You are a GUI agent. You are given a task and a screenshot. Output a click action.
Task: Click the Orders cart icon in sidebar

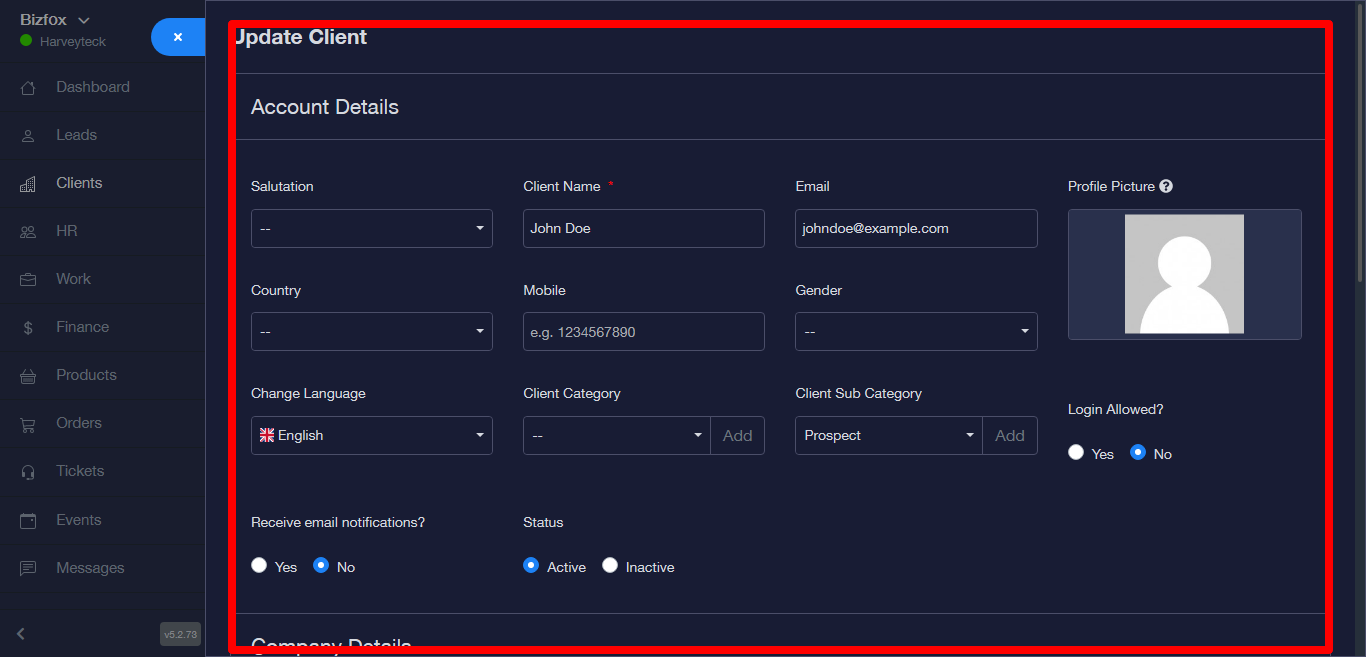tap(28, 424)
